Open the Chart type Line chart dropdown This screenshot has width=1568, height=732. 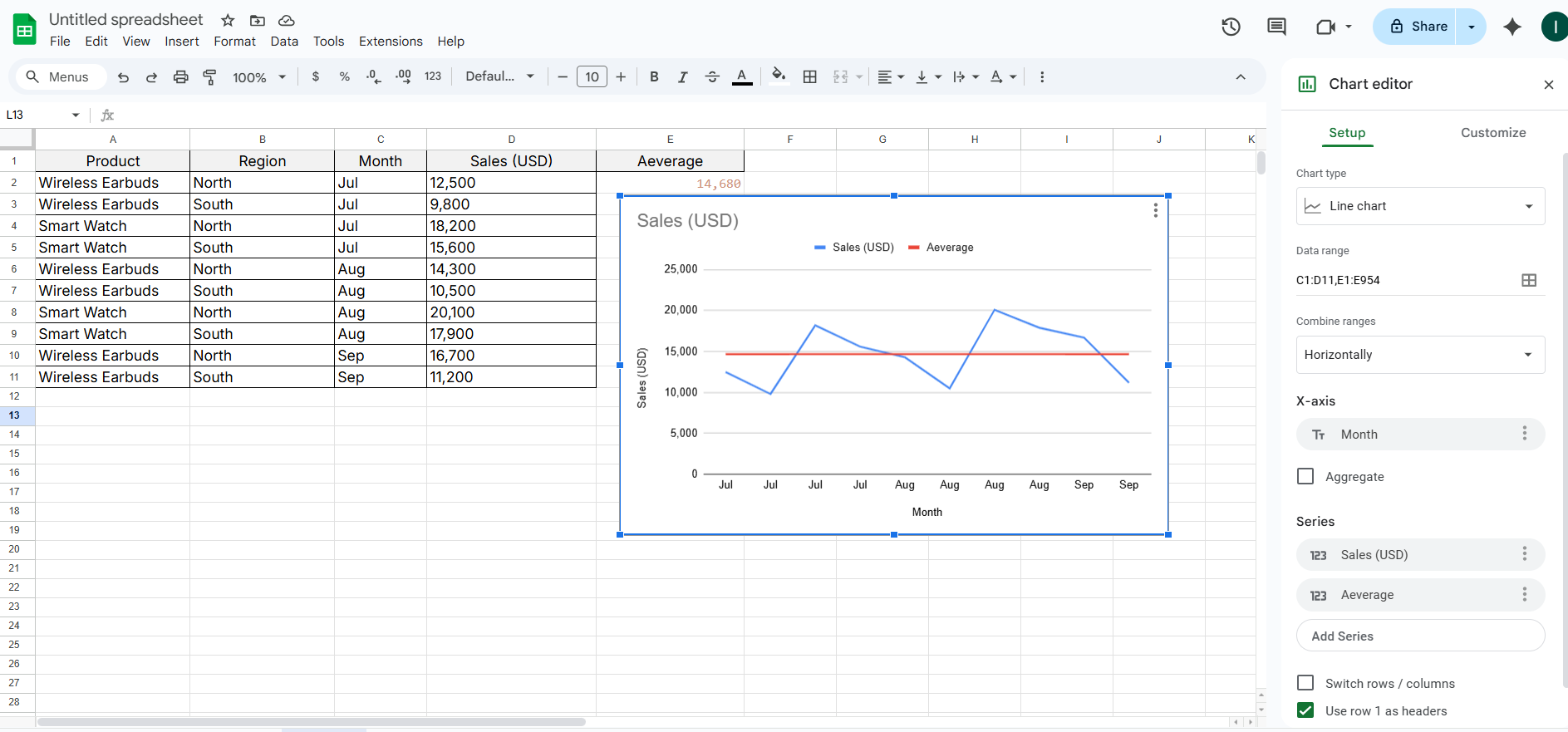pos(1420,206)
